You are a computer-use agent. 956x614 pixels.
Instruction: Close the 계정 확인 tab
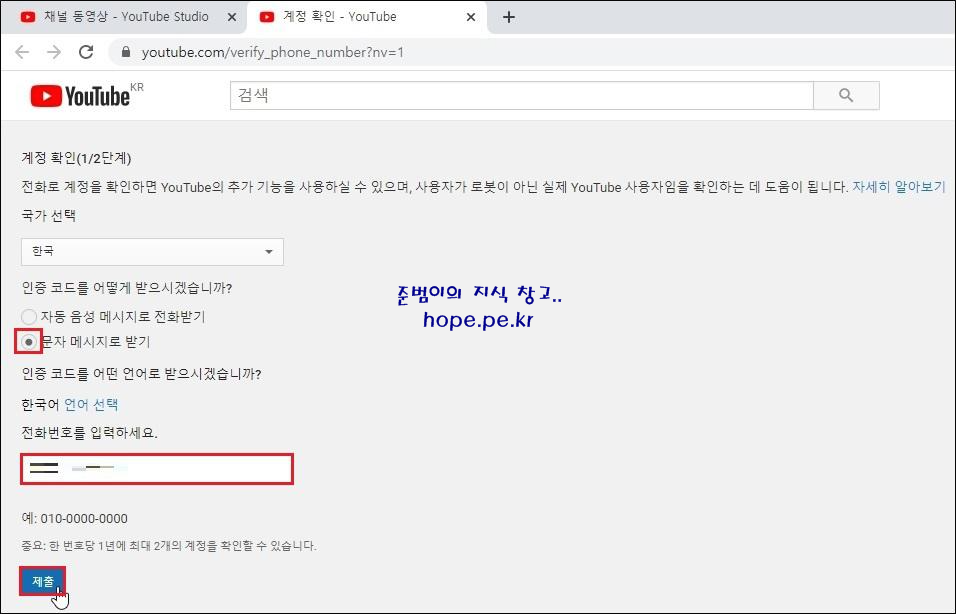[471, 17]
